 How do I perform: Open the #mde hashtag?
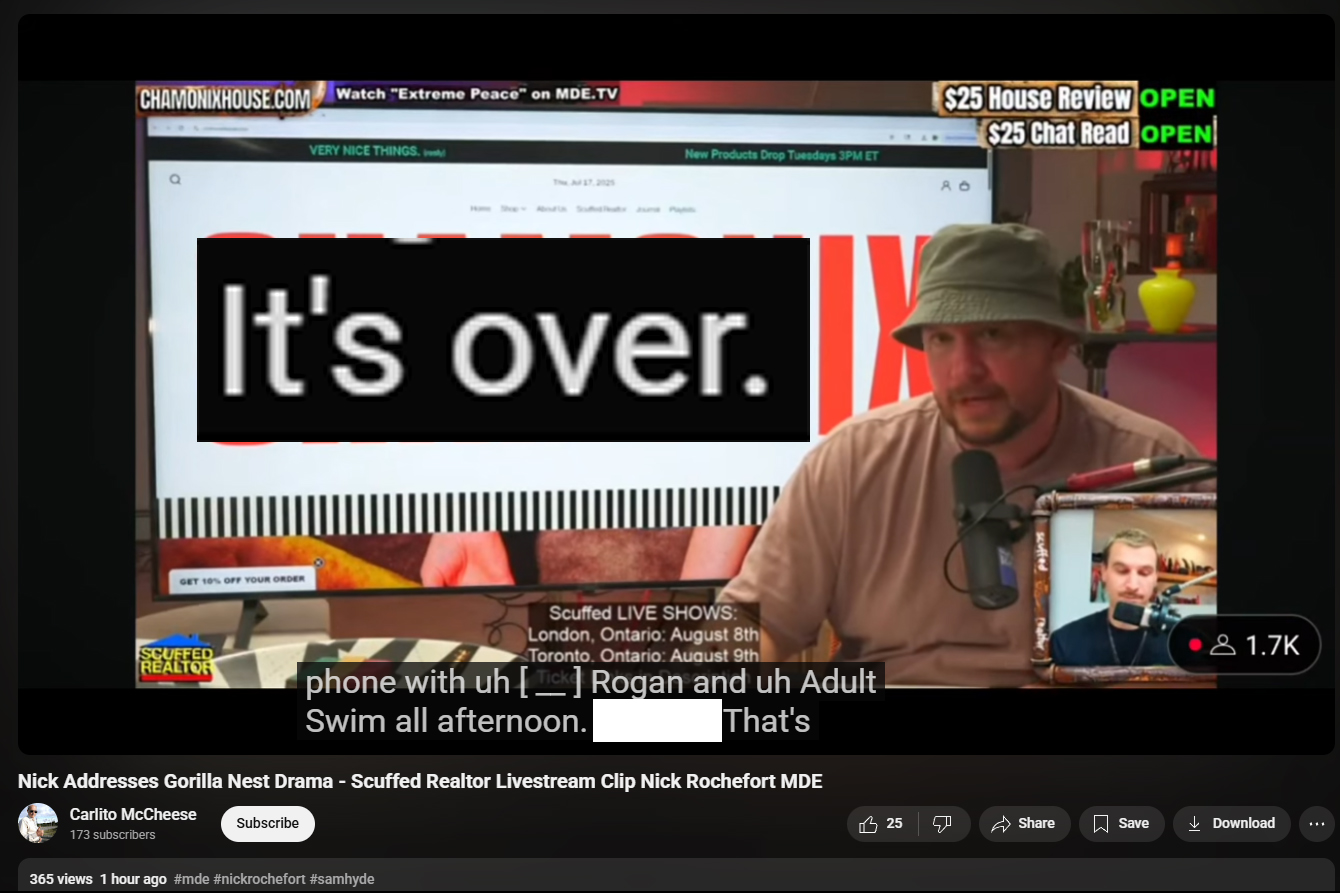(x=191, y=879)
